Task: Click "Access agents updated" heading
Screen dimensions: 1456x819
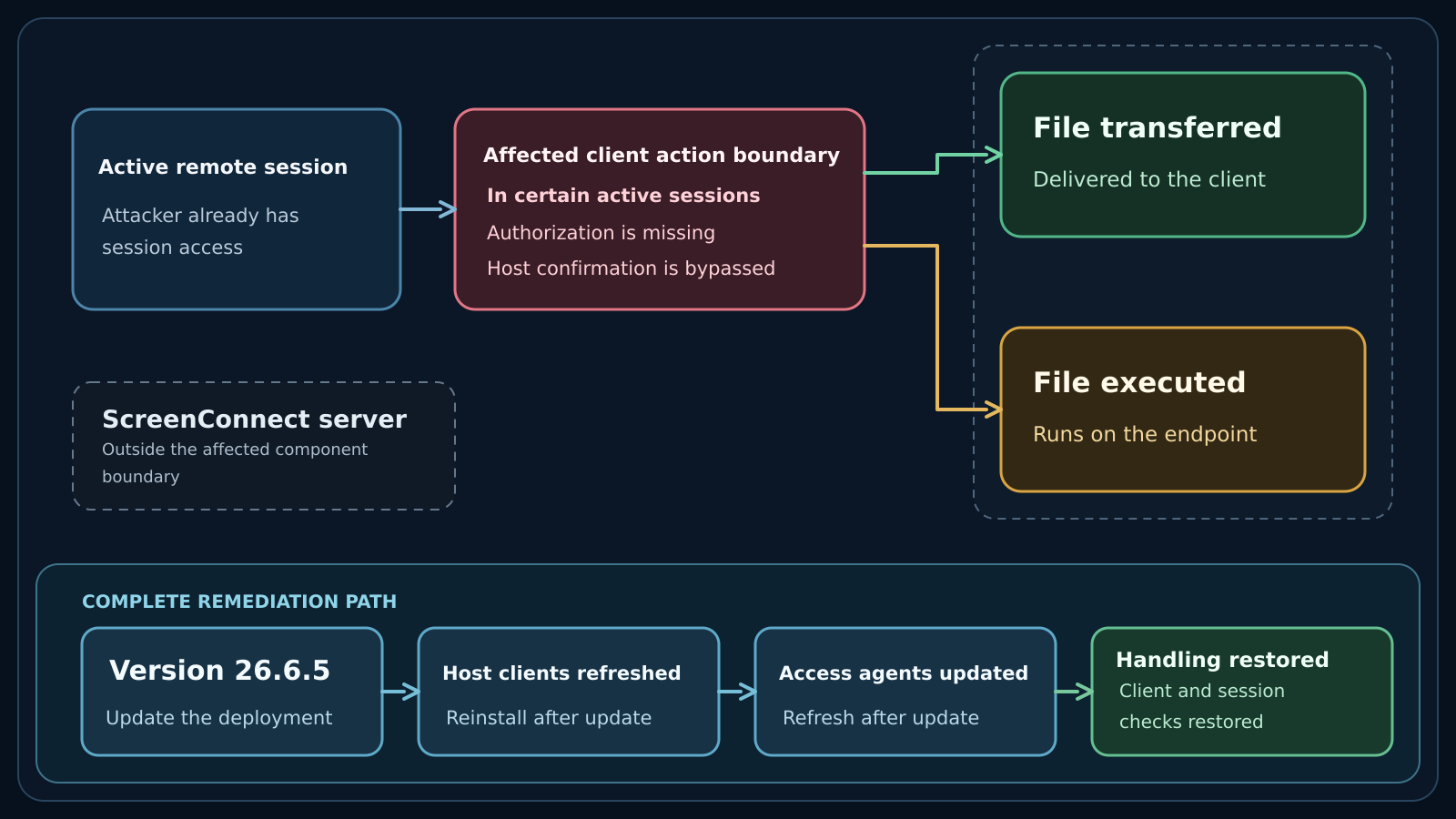Action: pyautogui.click(x=904, y=673)
